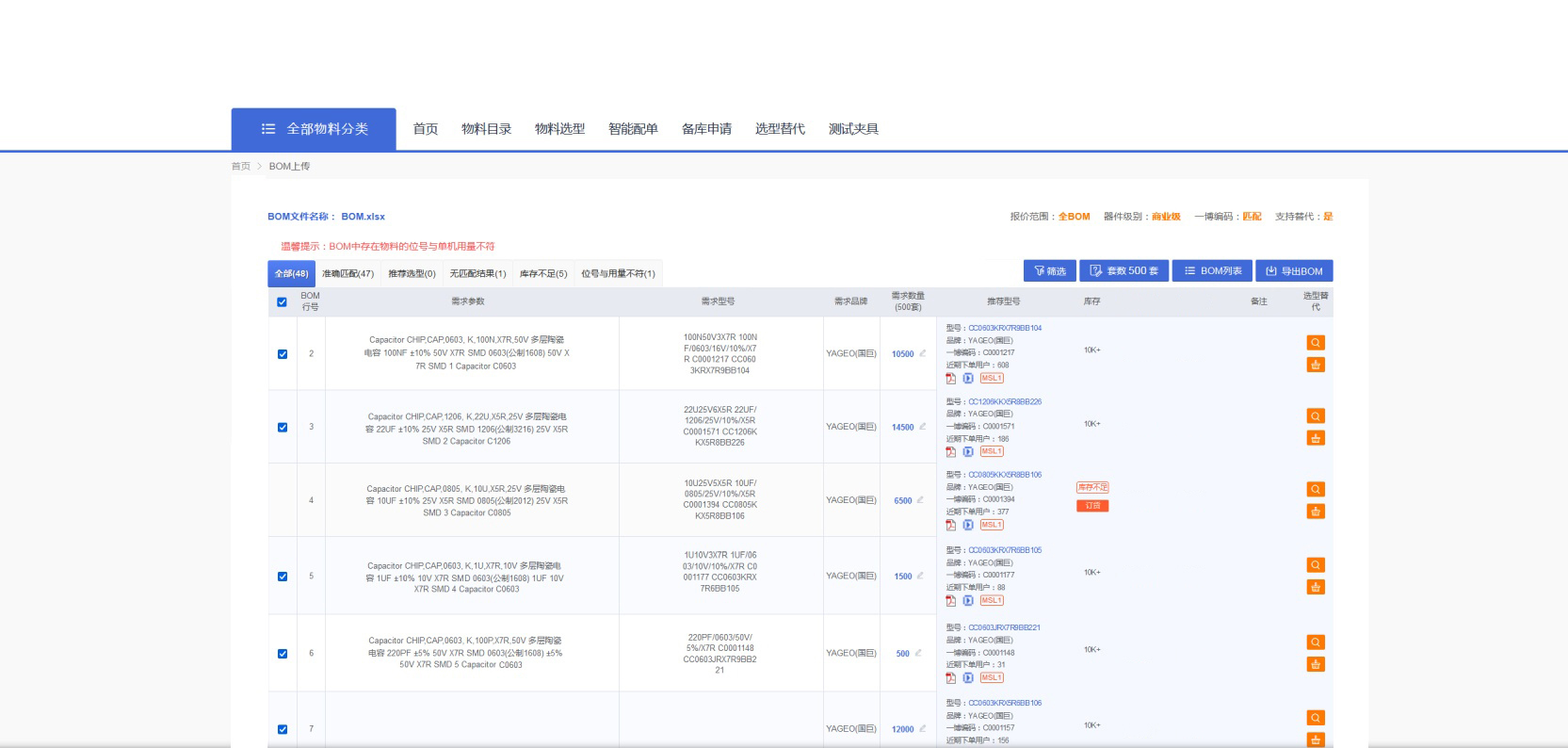The image size is (1568, 748).
Task: Toggle the select-all checkbox in table header
Action: click(282, 302)
